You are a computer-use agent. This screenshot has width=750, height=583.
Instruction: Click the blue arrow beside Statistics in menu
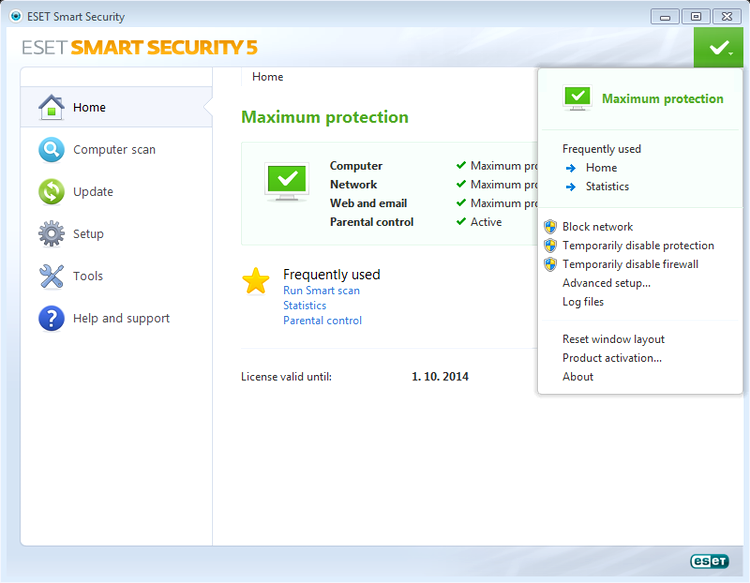click(x=570, y=187)
